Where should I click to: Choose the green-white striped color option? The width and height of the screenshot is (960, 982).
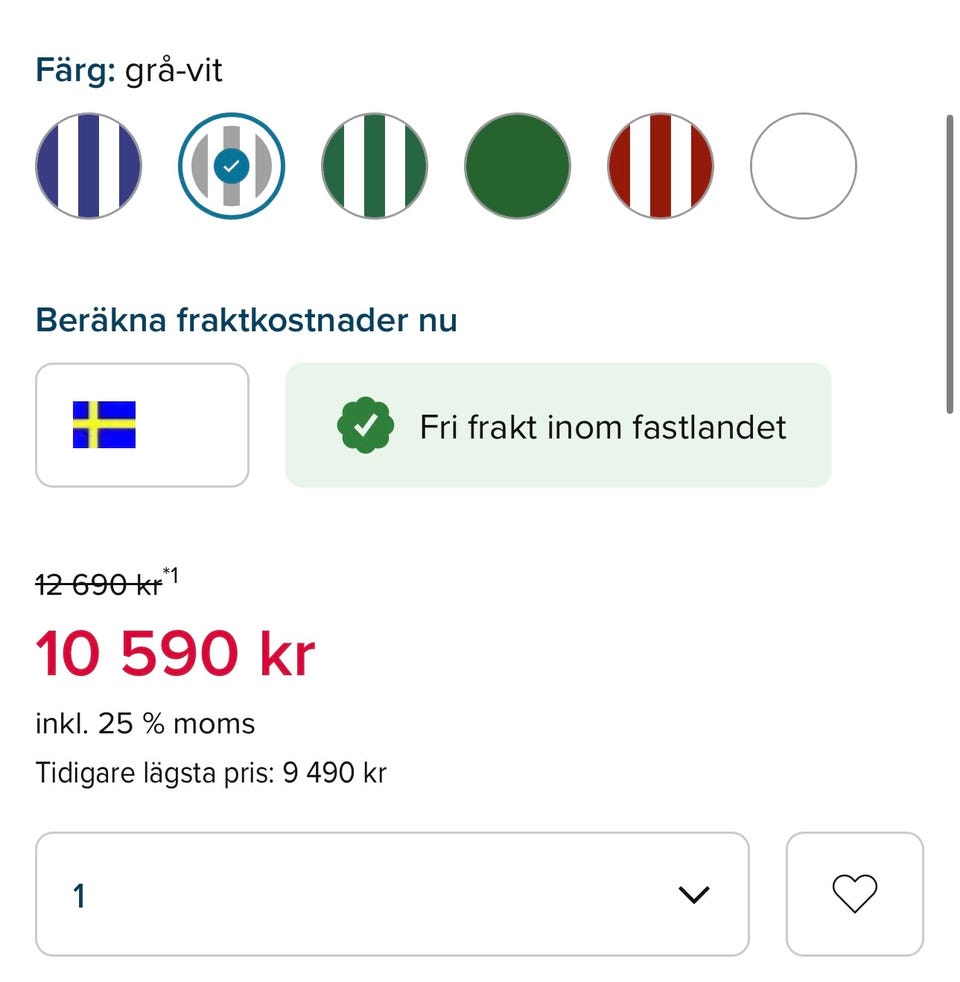(374, 166)
